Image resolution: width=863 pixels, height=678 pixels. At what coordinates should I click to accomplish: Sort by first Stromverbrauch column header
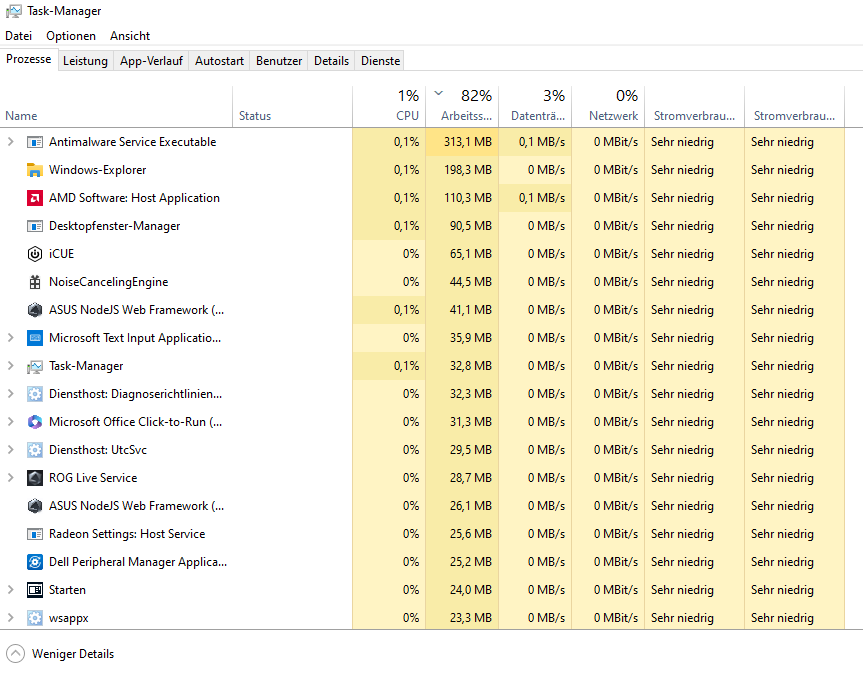695,107
